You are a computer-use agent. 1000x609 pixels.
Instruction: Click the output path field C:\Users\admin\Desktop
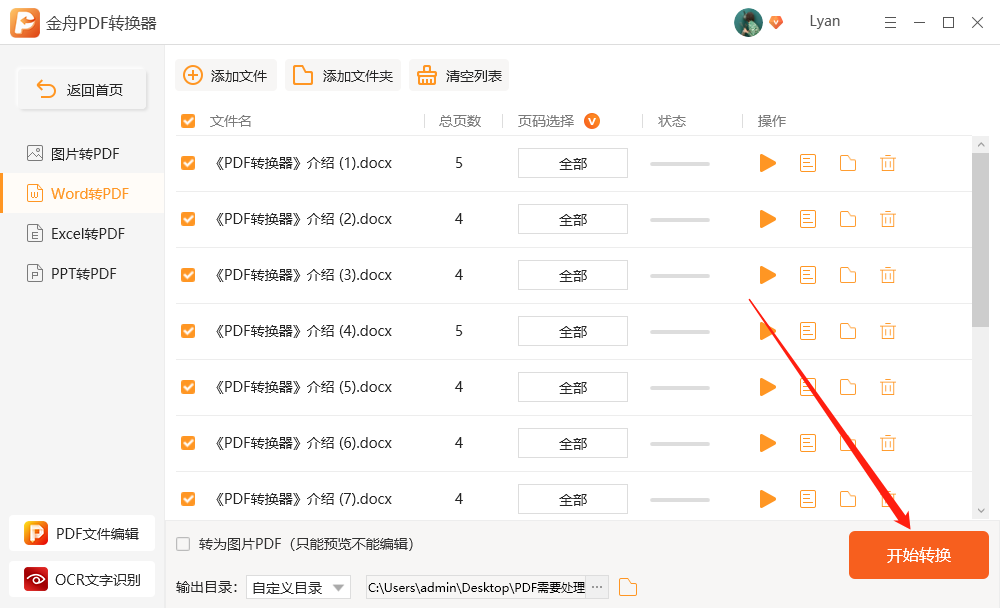[x=476, y=587]
